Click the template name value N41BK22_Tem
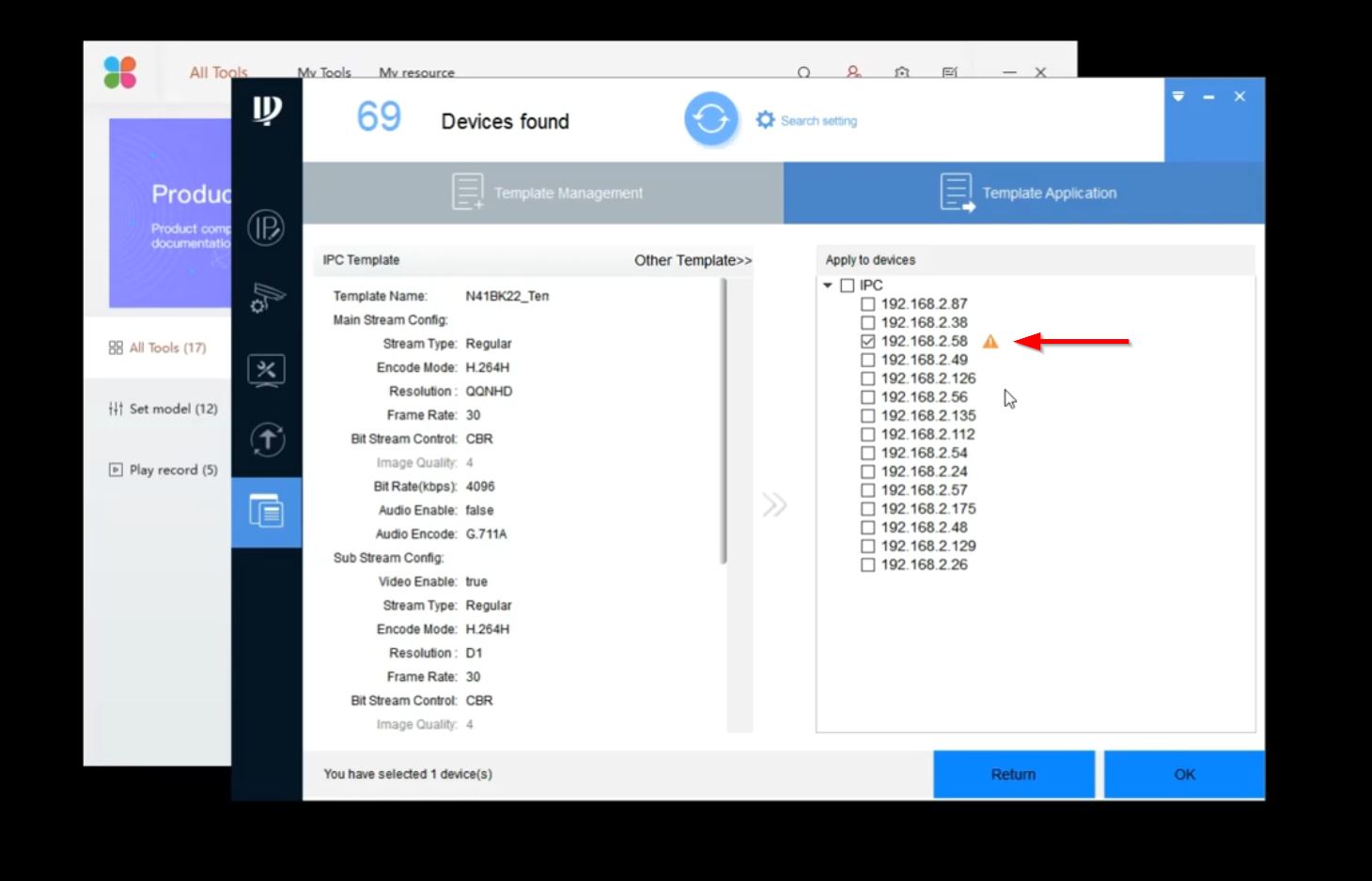1372x881 pixels. tap(507, 296)
